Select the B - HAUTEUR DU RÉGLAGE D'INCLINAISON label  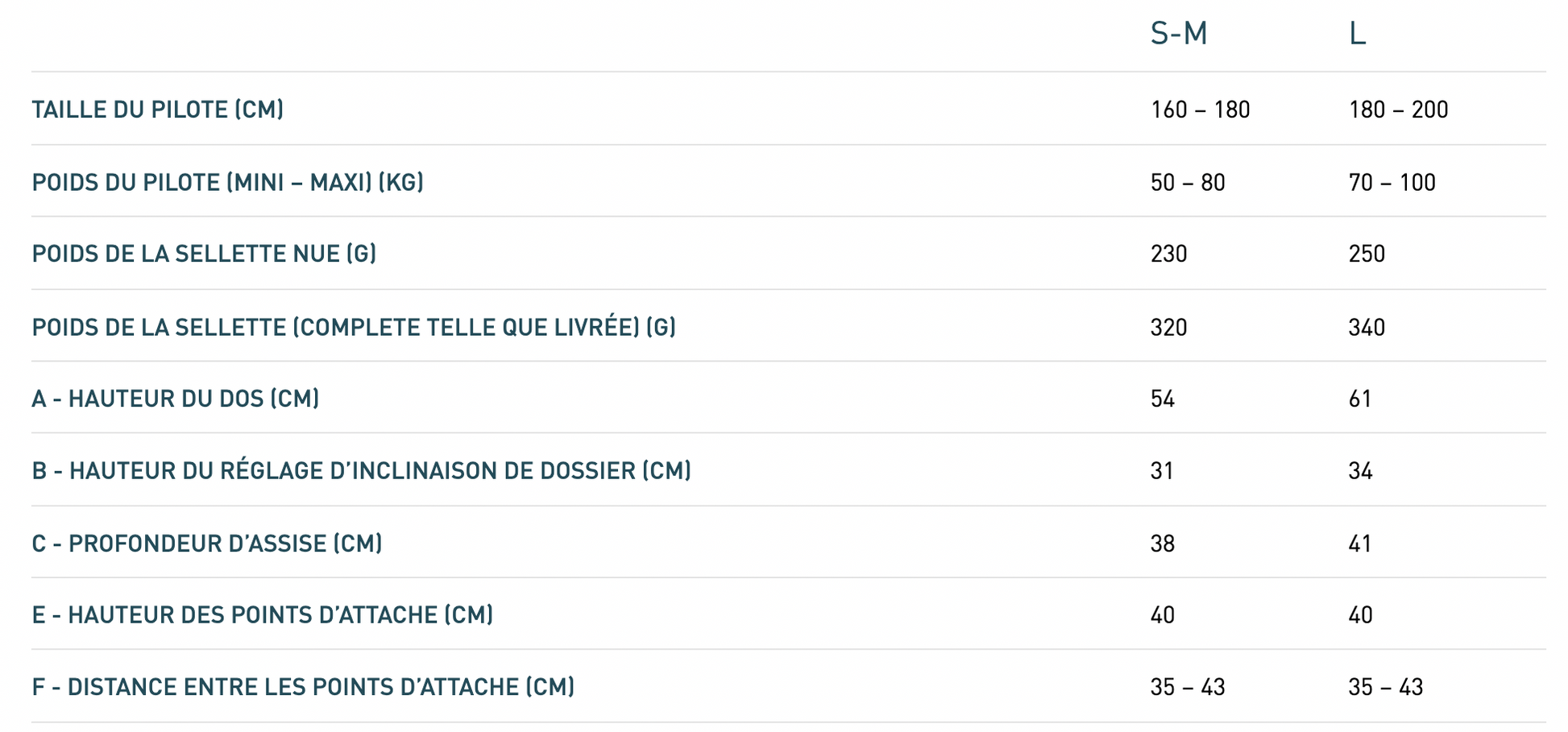[362, 470]
